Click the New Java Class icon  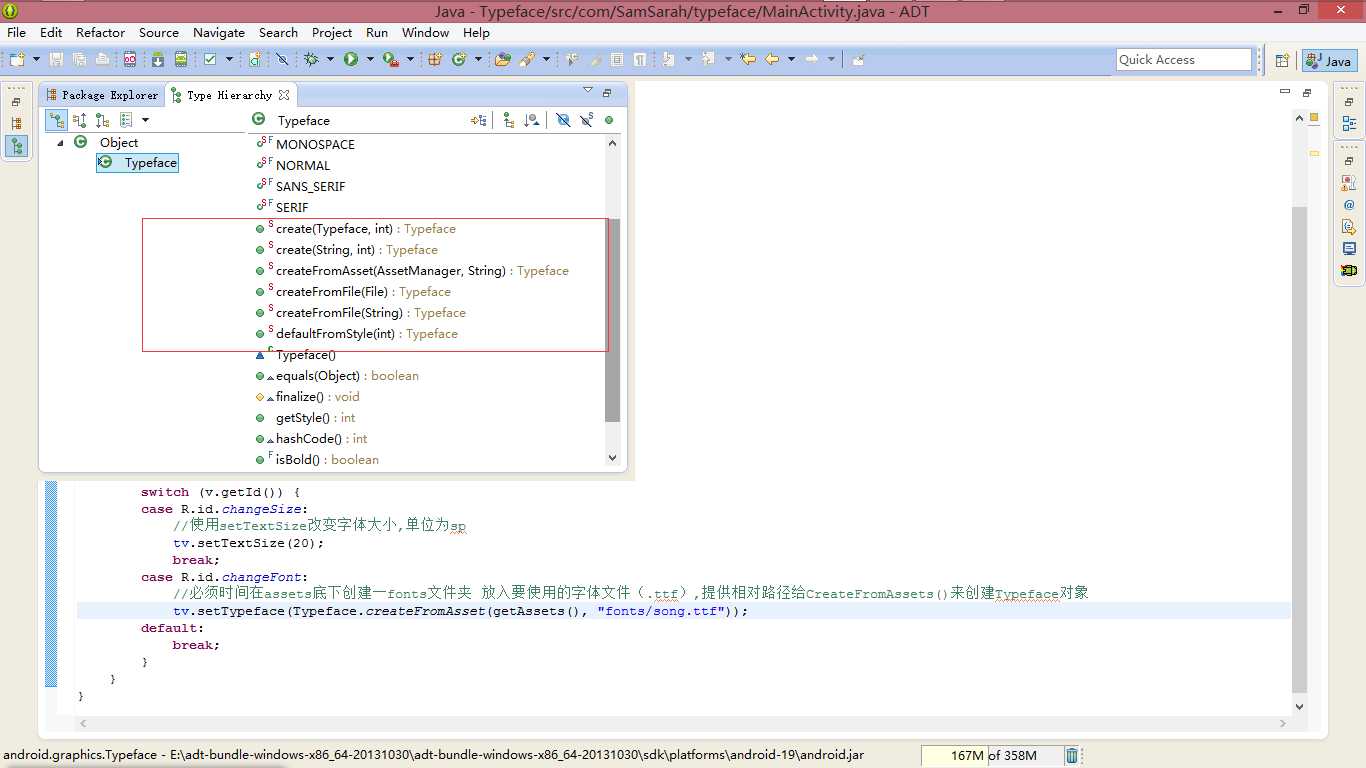[x=459, y=60]
